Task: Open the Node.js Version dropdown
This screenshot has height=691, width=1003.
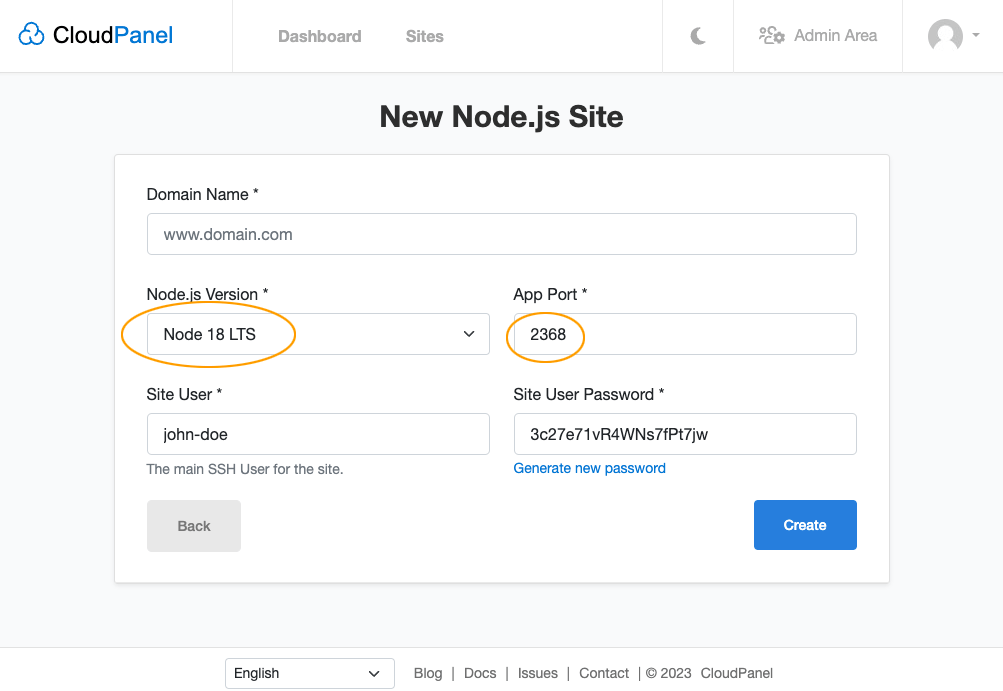Action: [x=318, y=334]
